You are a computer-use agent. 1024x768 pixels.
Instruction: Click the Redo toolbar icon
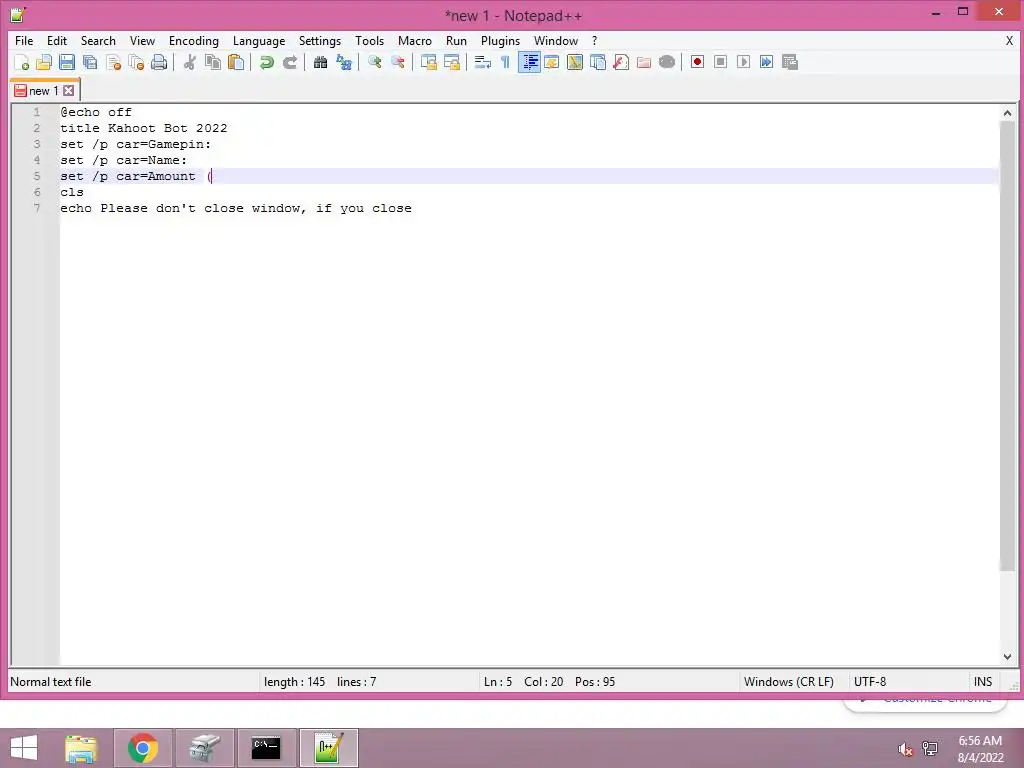coord(289,62)
